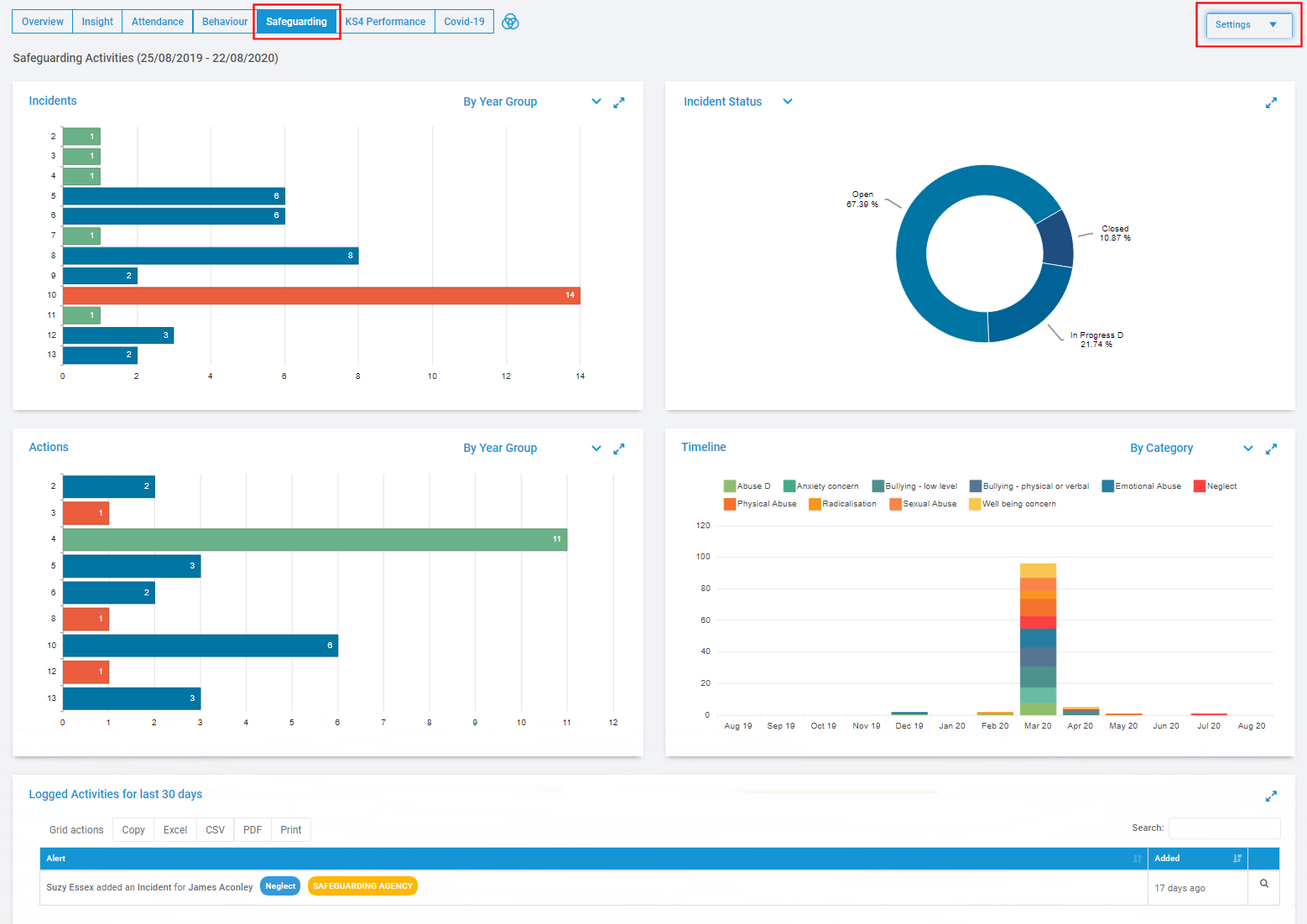1307x924 pixels.
Task: Click the magnifier icon on the James Aconley alert row
Action: [1263, 883]
